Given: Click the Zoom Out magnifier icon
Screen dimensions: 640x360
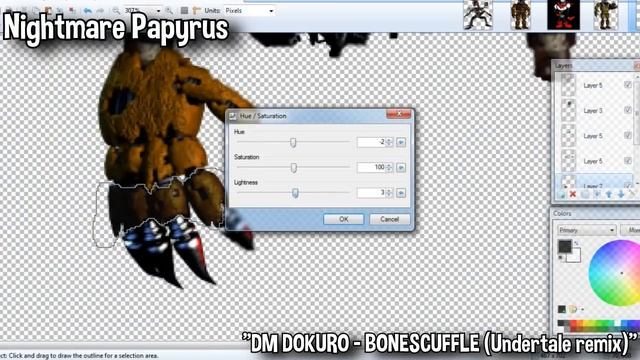Looking at the screenshot, I should [116, 11].
